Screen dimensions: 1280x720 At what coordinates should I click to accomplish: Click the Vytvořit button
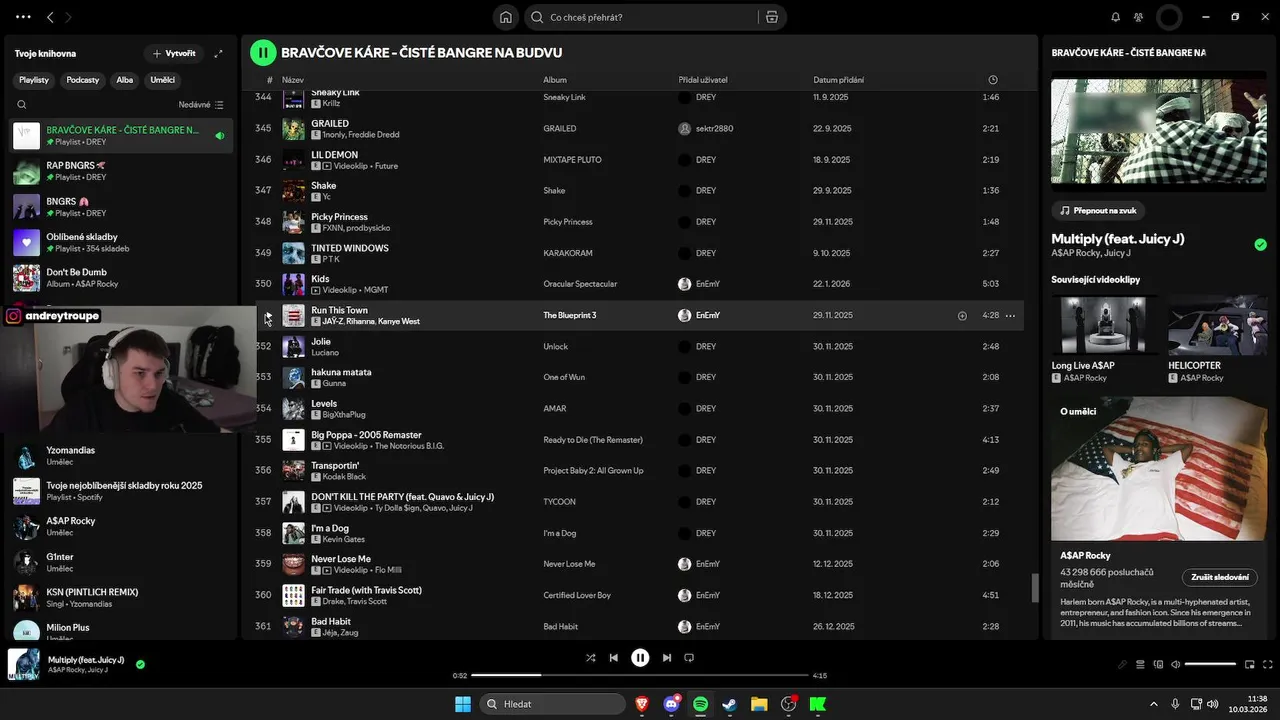click(174, 53)
